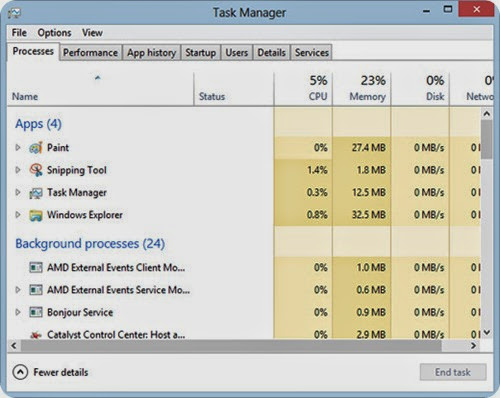Sort by the Status column header
This screenshot has width=500, height=398.
coord(233,89)
